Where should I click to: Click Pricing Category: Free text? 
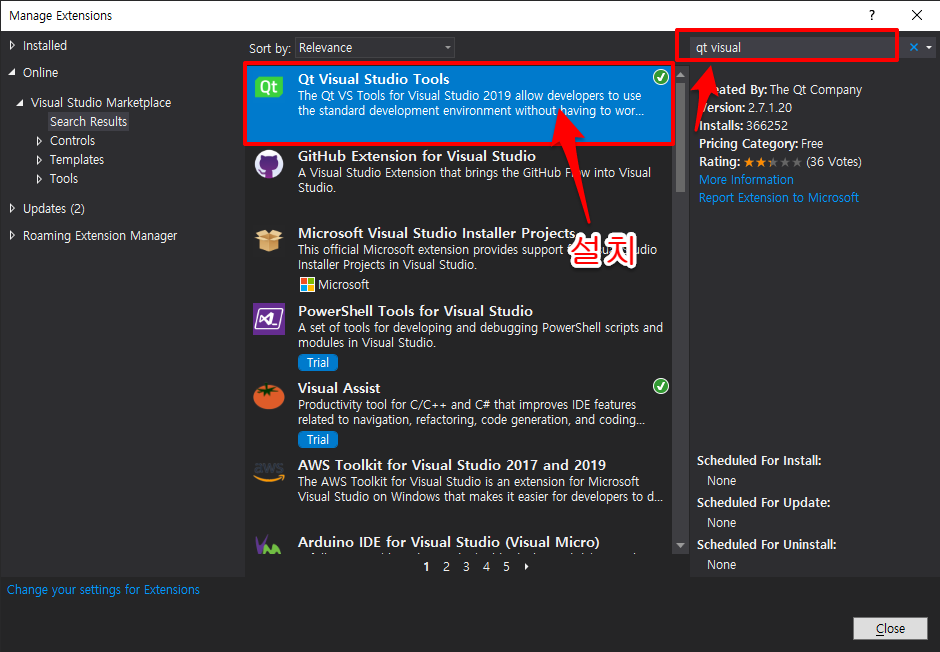coord(761,144)
